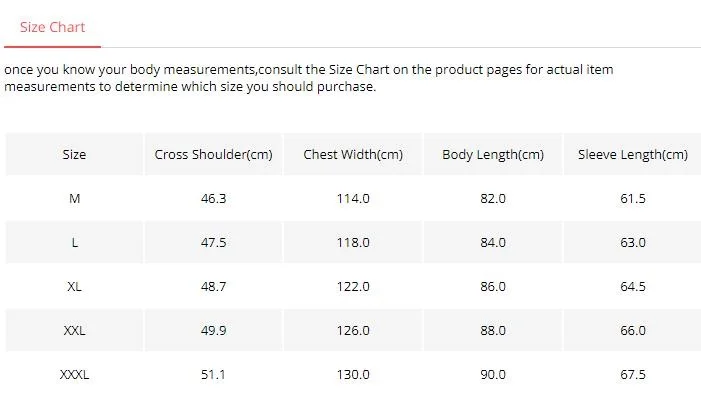Screen dimensions: 701x397
Task: Open the Size Chart tab
Action: coord(52,27)
